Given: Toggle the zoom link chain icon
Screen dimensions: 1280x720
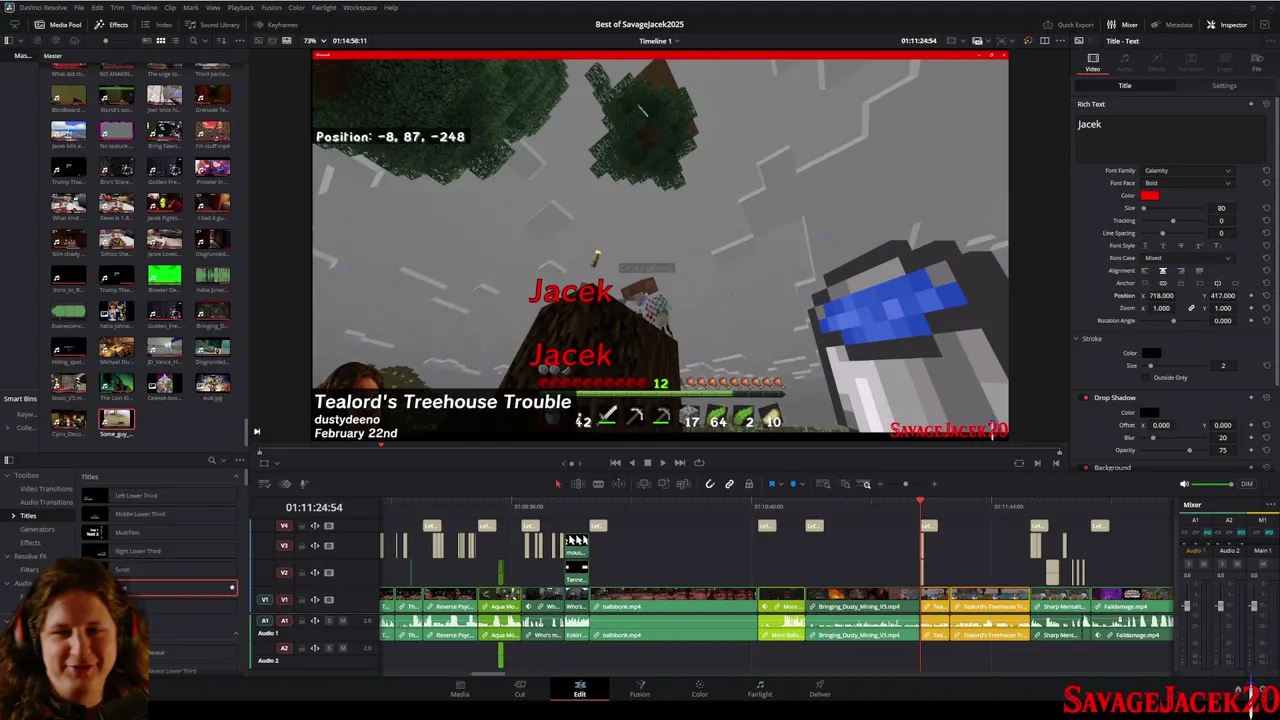Looking at the screenshot, I should (1191, 308).
